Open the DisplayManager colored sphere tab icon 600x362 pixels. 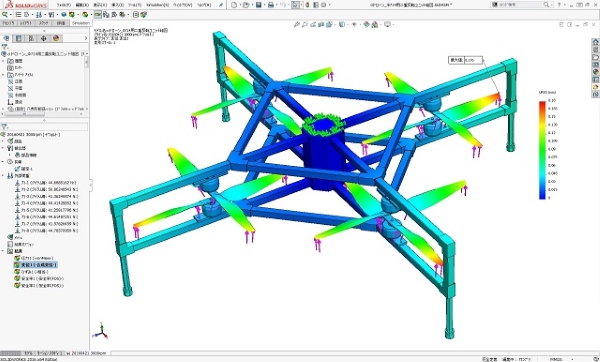(56, 38)
